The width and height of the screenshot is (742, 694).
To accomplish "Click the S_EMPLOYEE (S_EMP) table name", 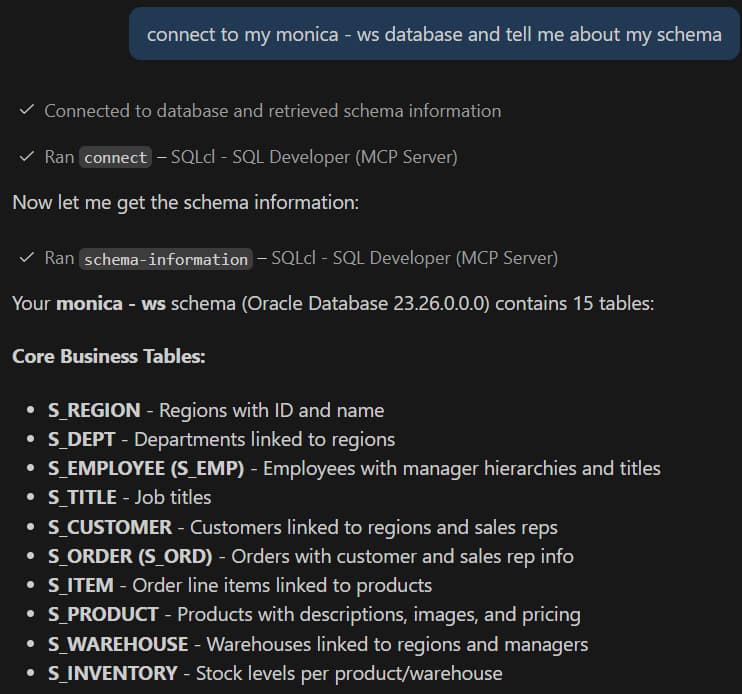I will coord(150,468).
